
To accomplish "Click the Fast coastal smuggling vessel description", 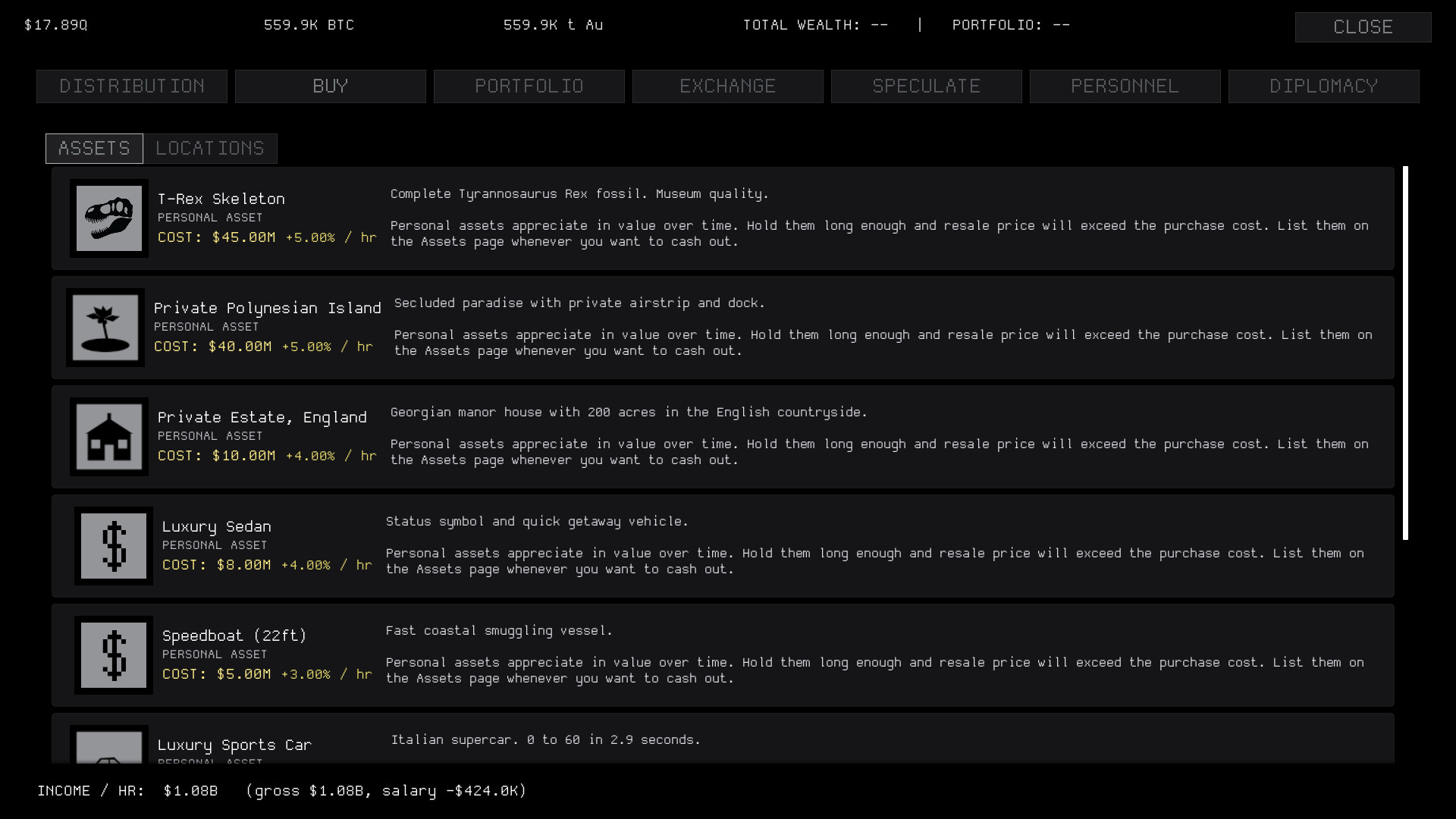I will 499,631.
